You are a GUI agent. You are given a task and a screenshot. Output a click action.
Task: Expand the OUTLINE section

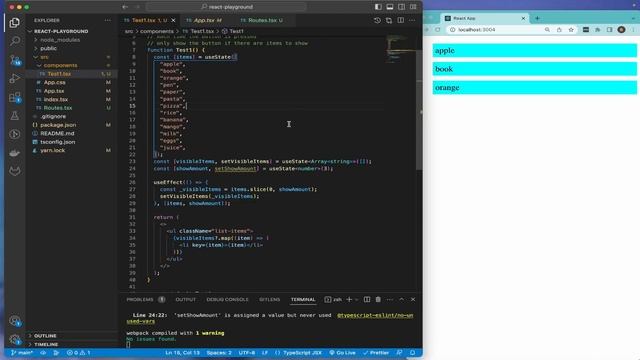click(x=45, y=336)
